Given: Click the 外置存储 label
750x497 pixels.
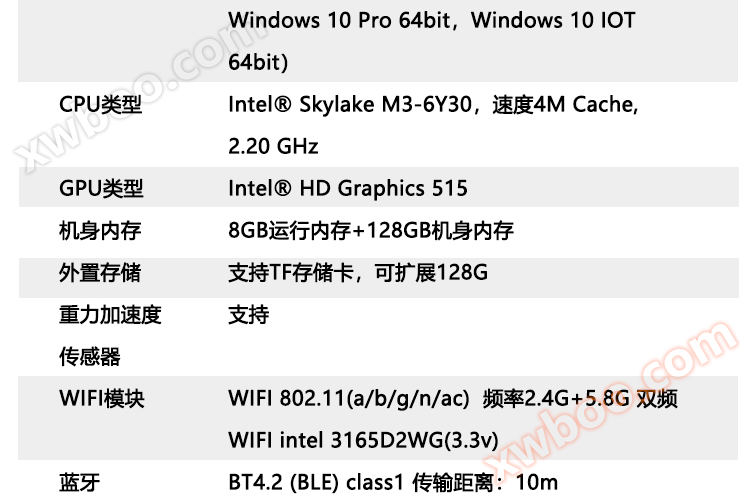Looking at the screenshot, I should coord(100,273).
